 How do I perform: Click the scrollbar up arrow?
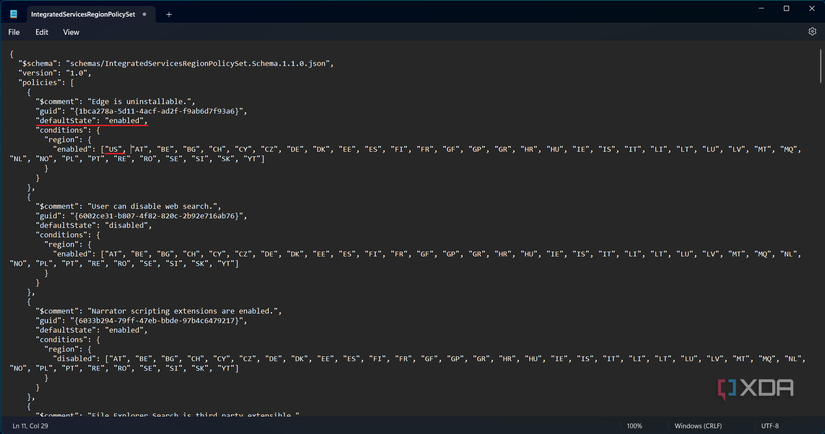coord(820,47)
